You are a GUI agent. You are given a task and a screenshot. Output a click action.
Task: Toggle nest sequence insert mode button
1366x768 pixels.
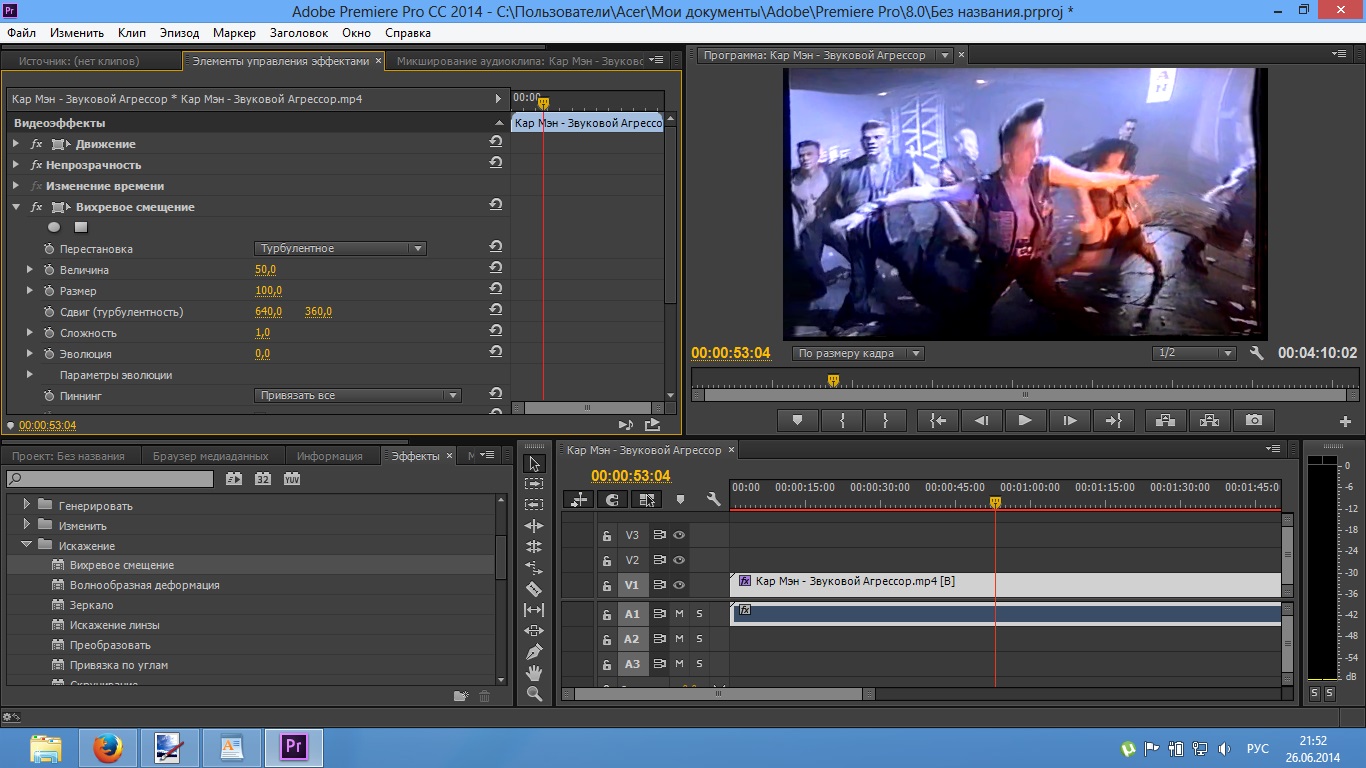(579, 499)
